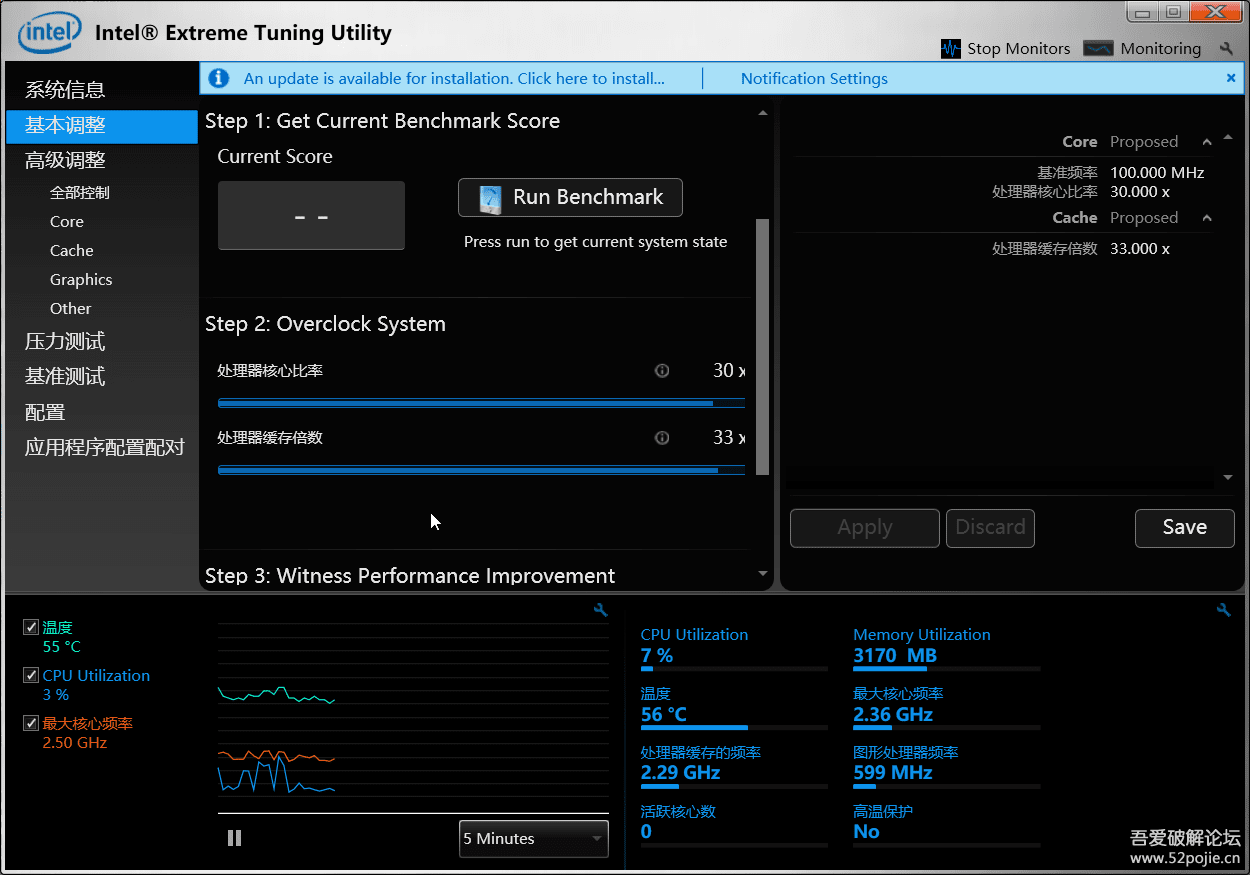This screenshot has width=1250, height=875.
Task: Collapse the Core proposed section
Action: click(x=1207, y=142)
